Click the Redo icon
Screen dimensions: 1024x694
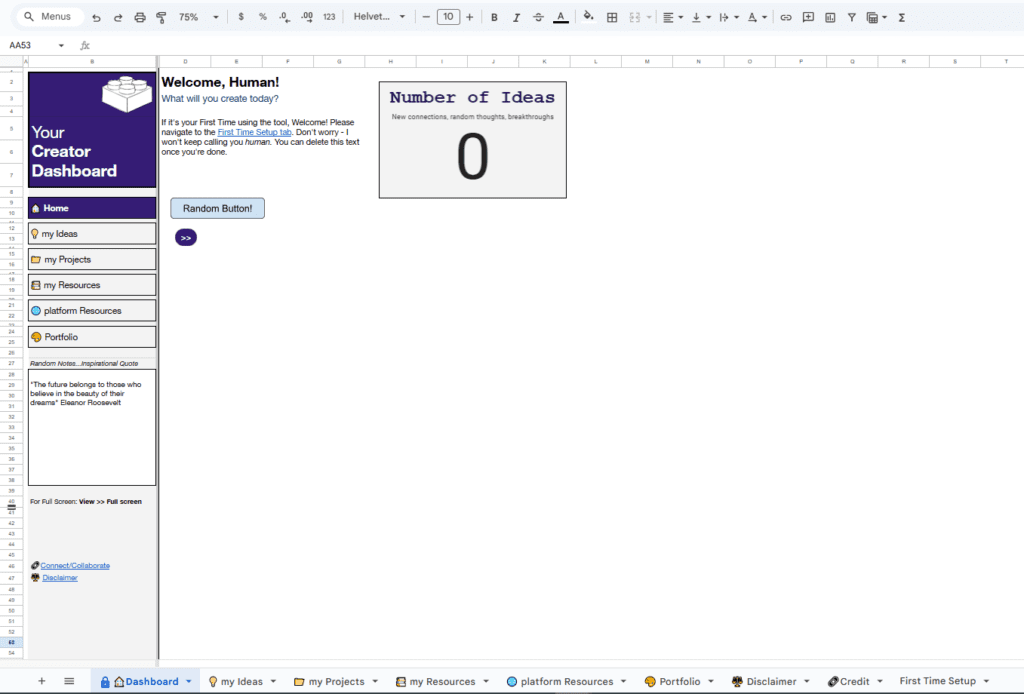[x=118, y=18]
